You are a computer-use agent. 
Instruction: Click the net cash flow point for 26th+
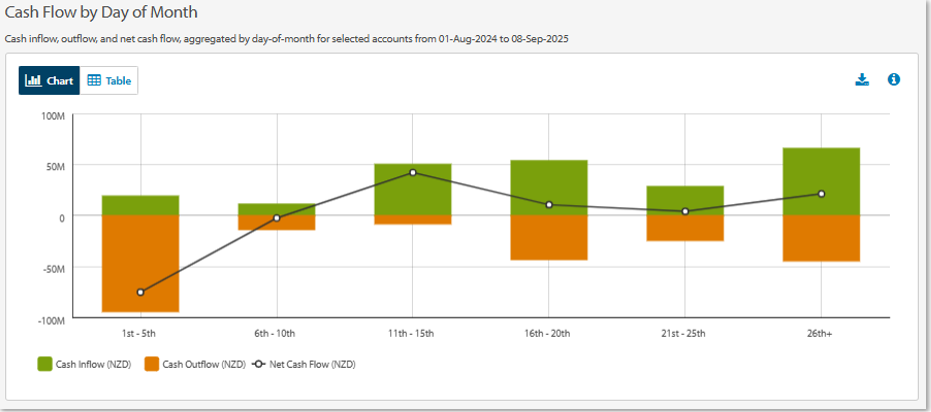point(821,194)
